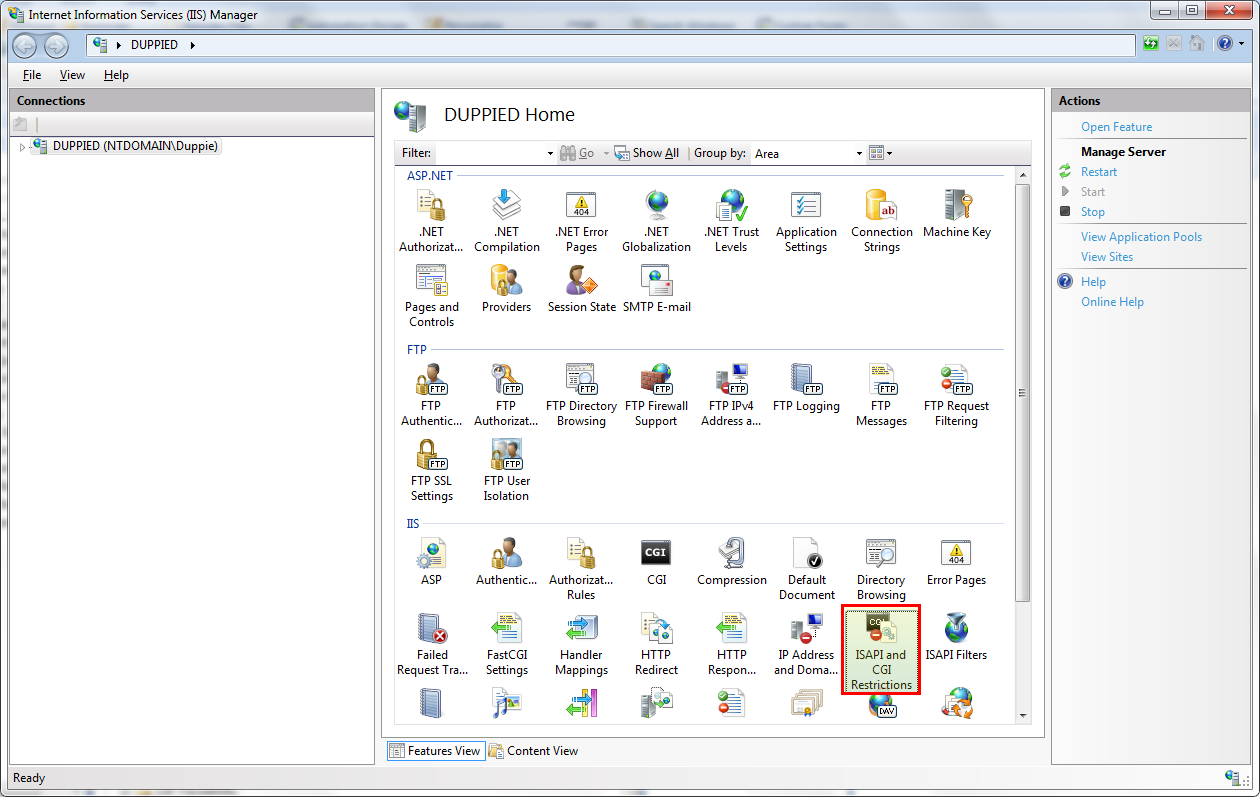Open Providers feature
The image size is (1260, 797).
click(506, 290)
